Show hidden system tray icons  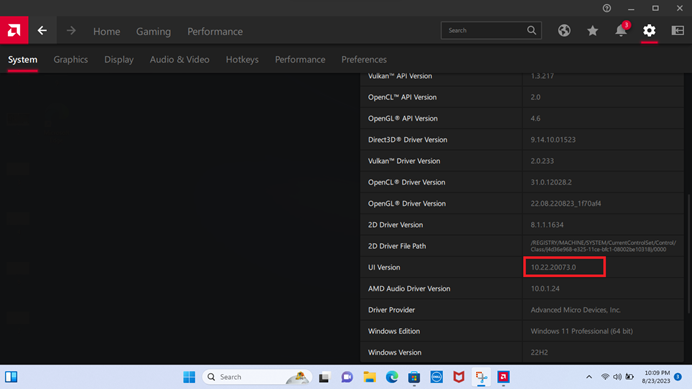pos(589,377)
